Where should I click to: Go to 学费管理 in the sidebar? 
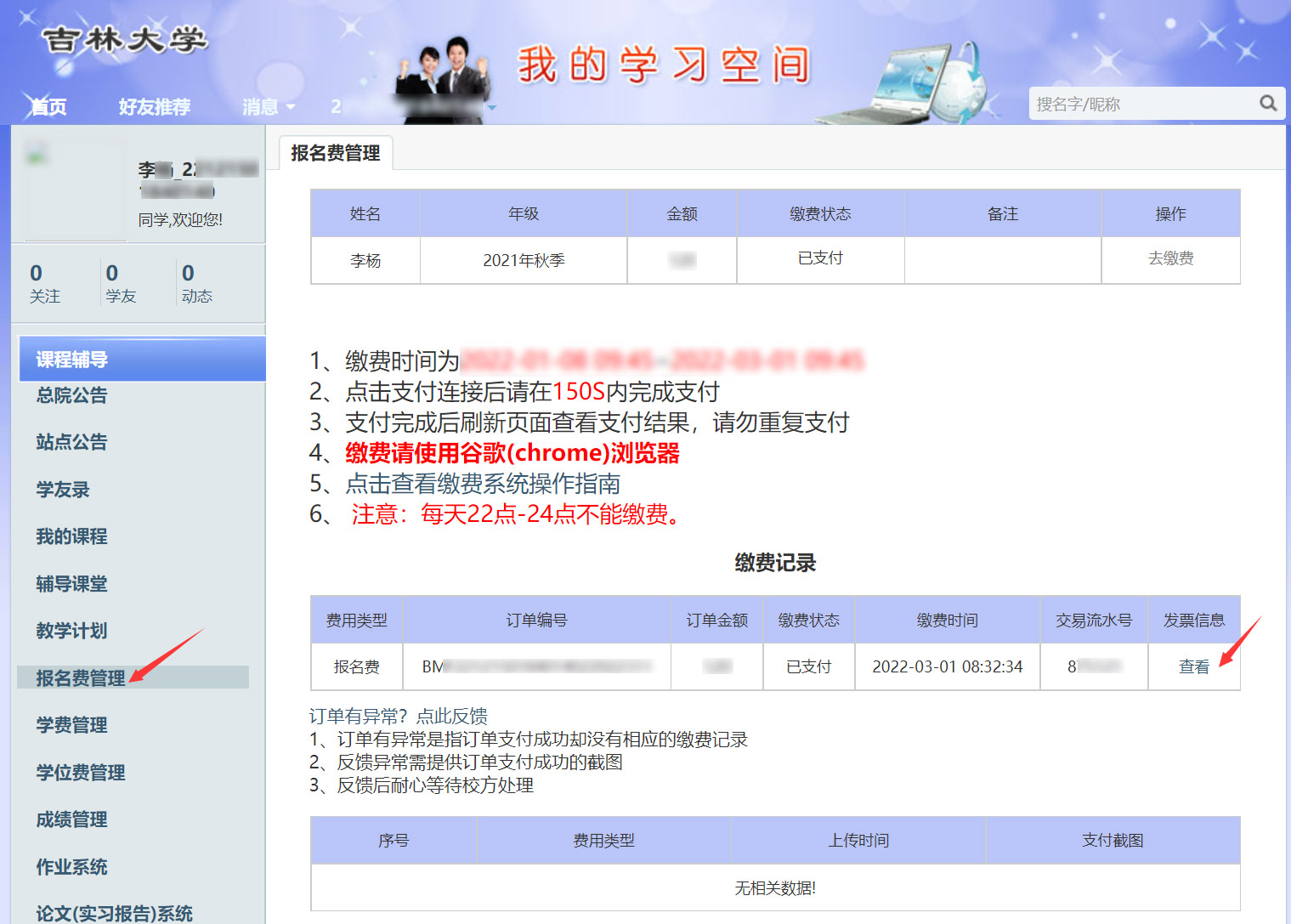pyautogui.click(x=72, y=725)
